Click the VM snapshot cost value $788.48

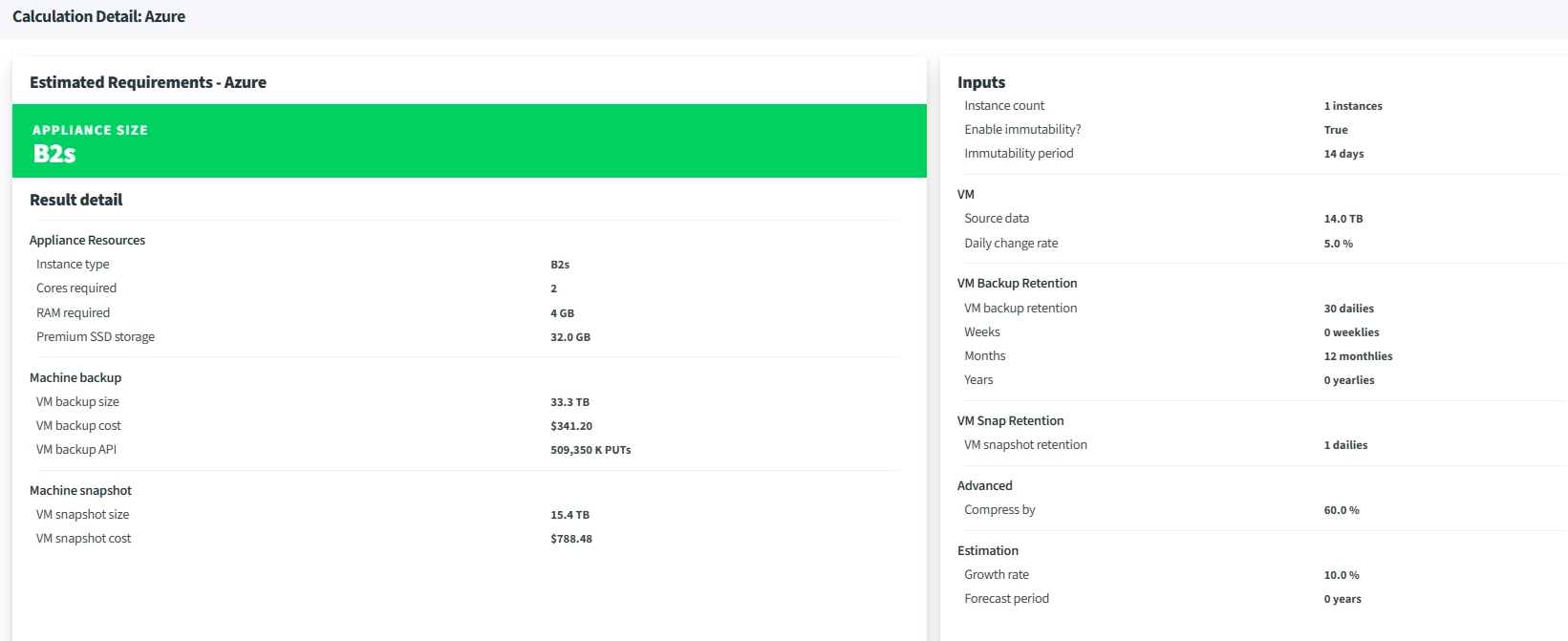pyautogui.click(x=571, y=539)
